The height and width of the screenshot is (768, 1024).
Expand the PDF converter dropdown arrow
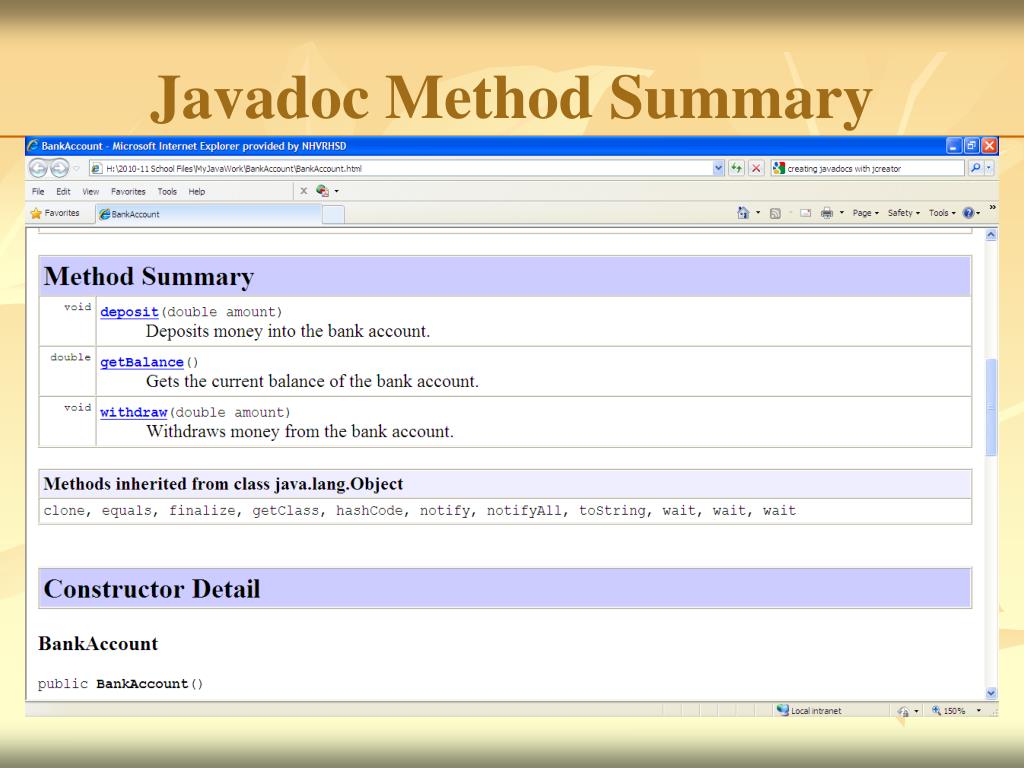(x=337, y=191)
